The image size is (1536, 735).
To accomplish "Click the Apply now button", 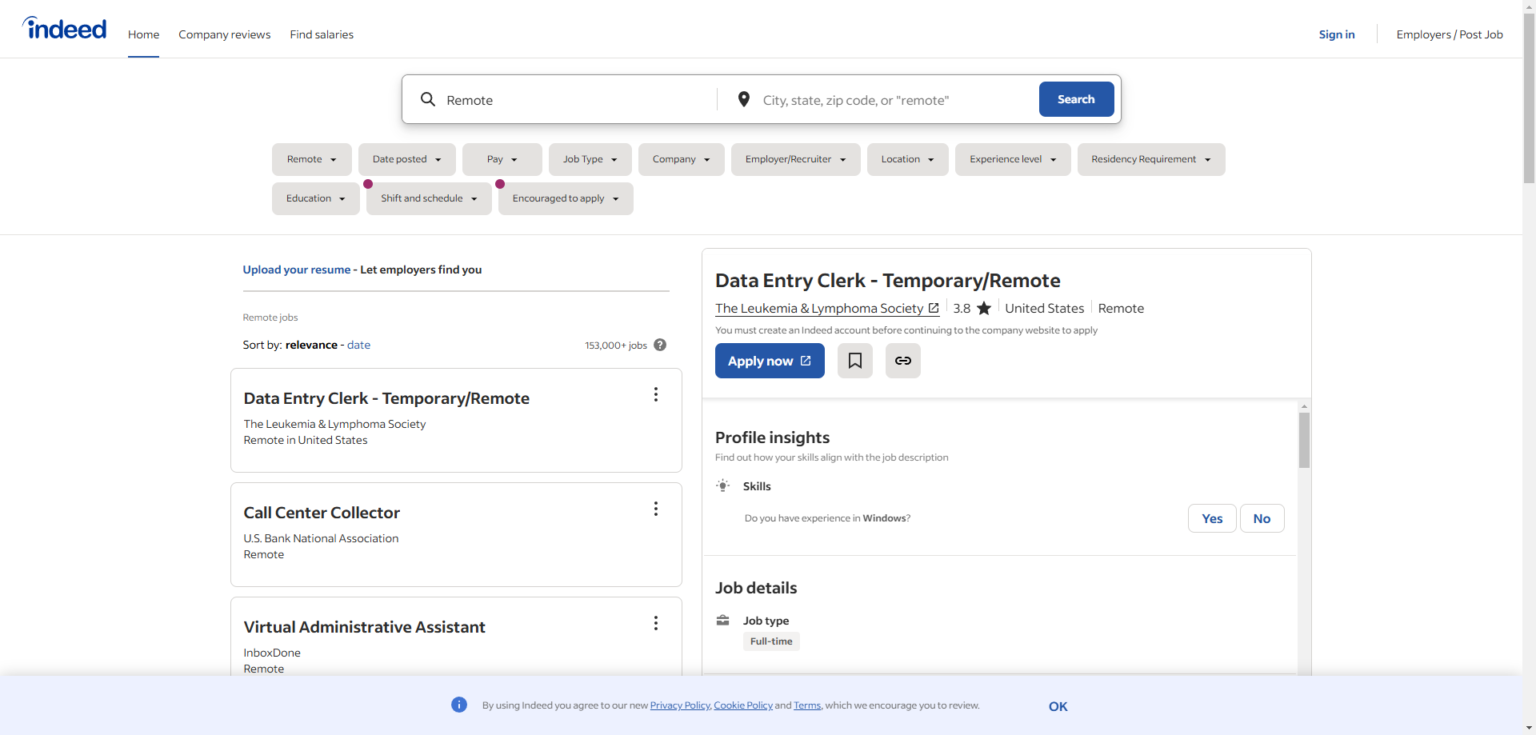I will point(769,360).
